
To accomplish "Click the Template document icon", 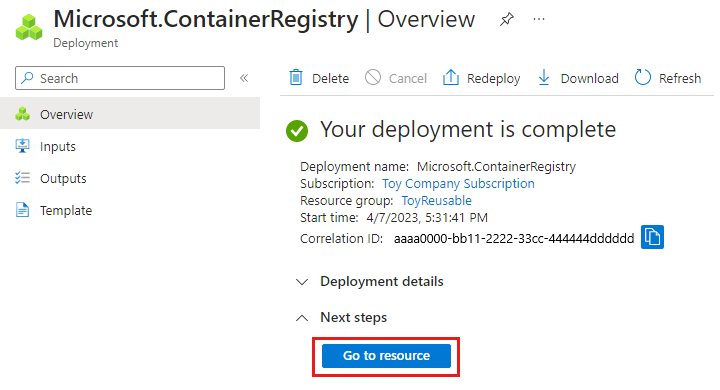I will [x=22, y=210].
